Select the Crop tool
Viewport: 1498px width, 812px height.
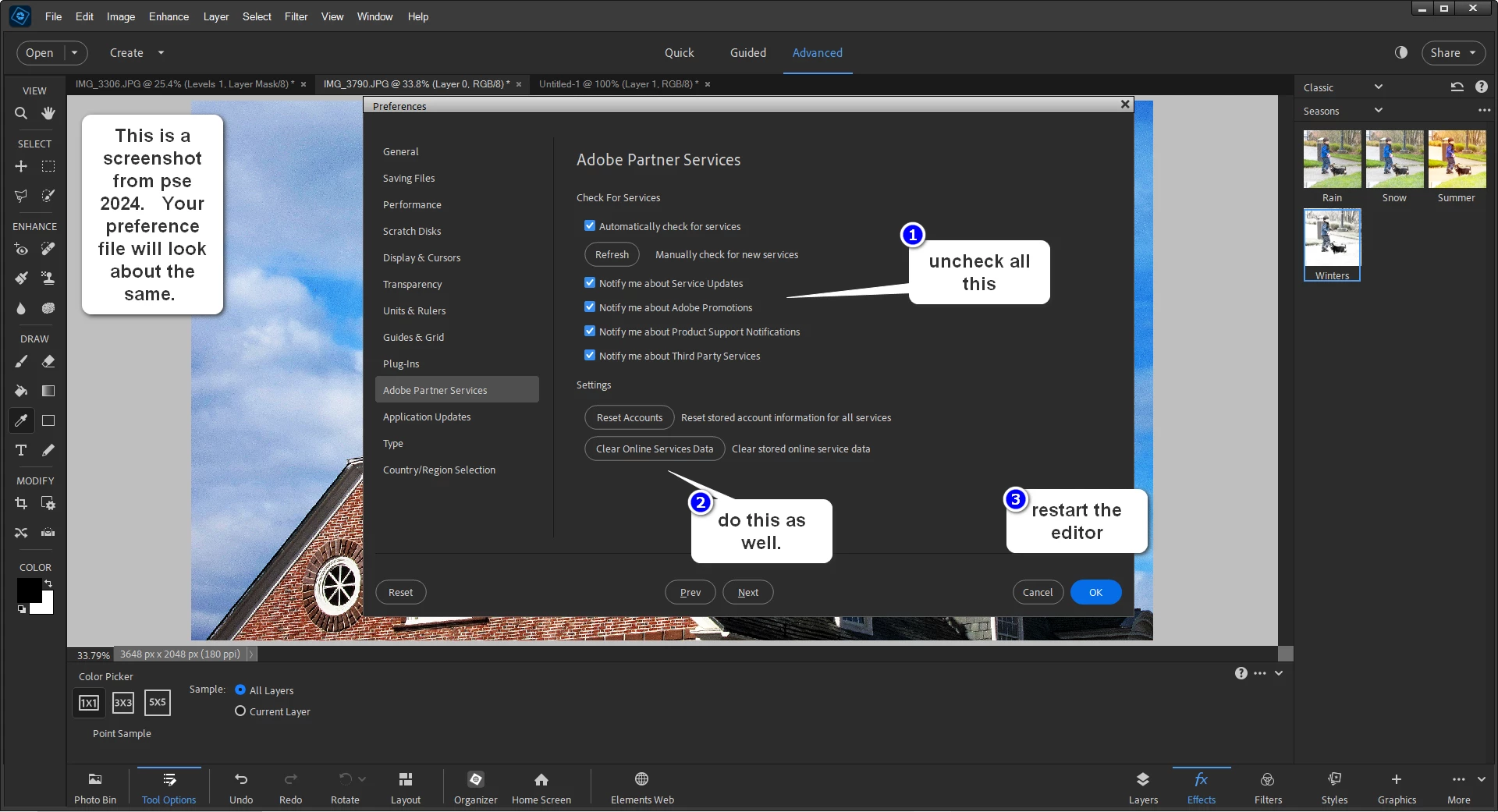(21, 504)
